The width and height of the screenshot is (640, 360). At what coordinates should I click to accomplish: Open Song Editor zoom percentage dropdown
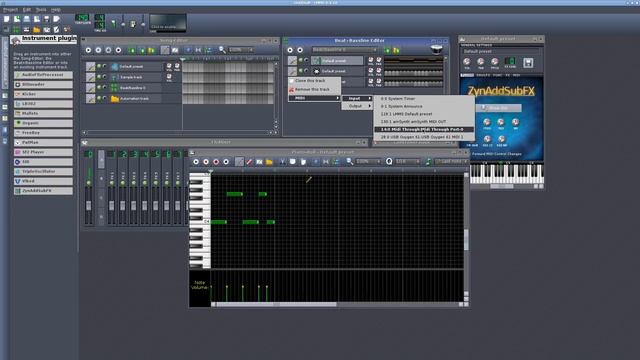(x=242, y=50)
